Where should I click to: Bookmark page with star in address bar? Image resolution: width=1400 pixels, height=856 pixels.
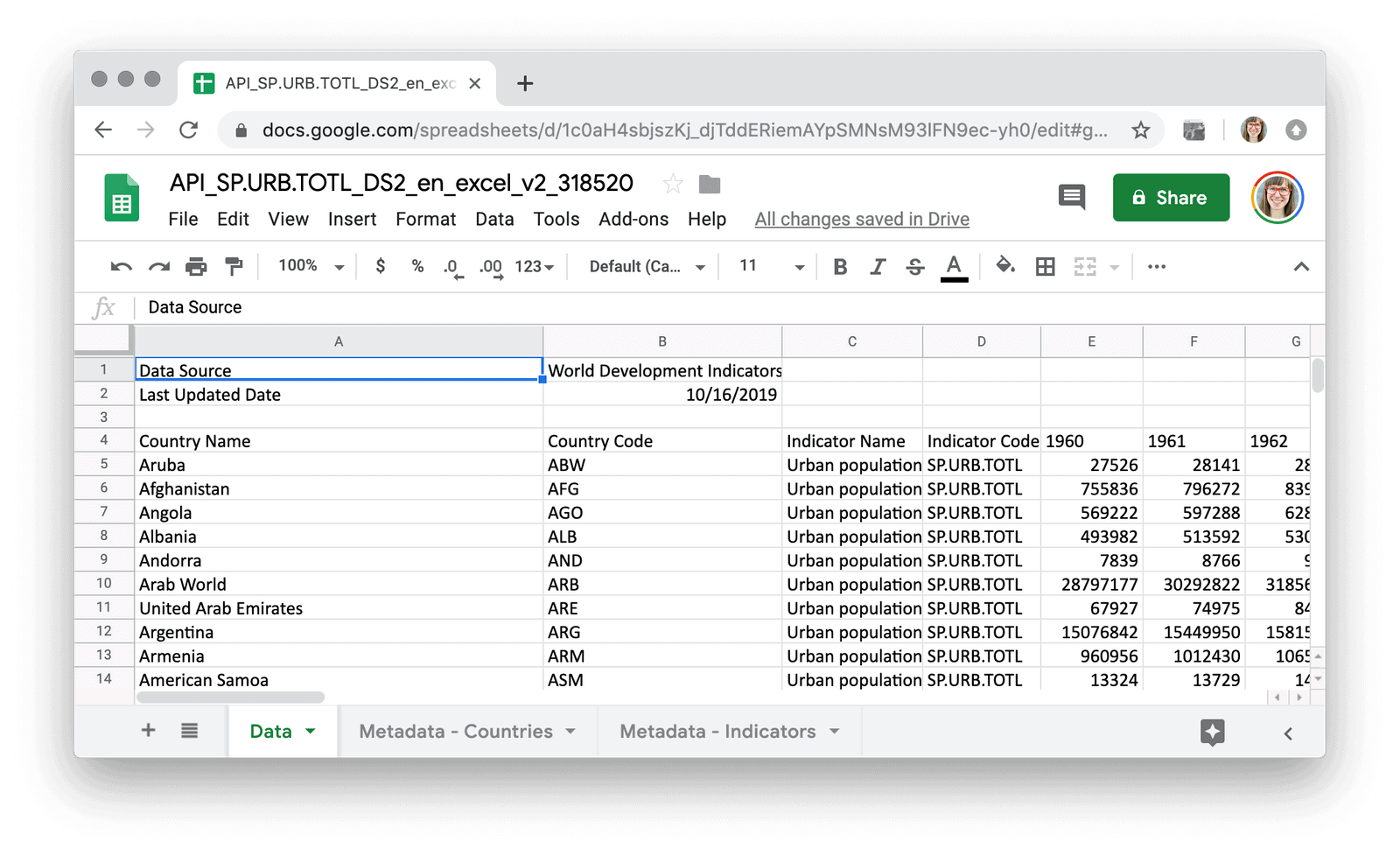tap(1140, 130)
